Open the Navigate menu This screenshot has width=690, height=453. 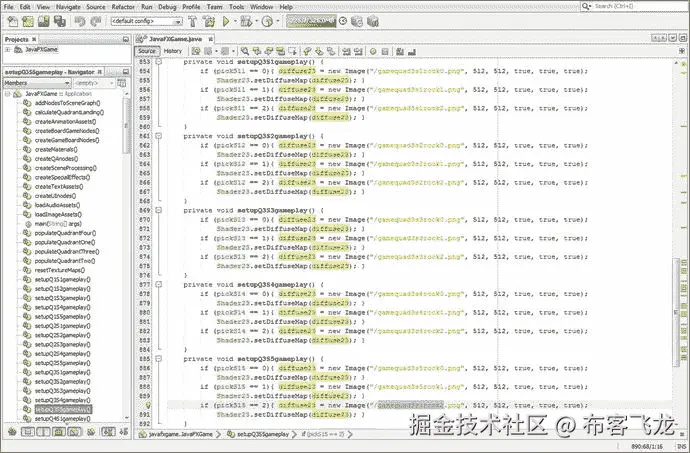[68, 7]
